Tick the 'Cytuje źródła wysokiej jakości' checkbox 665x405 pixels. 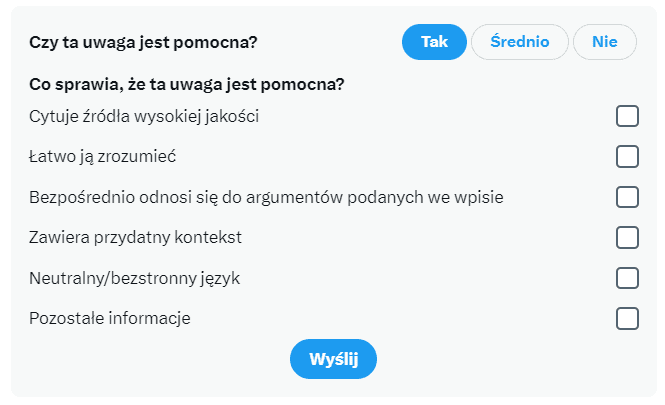(x=627, y=116)
